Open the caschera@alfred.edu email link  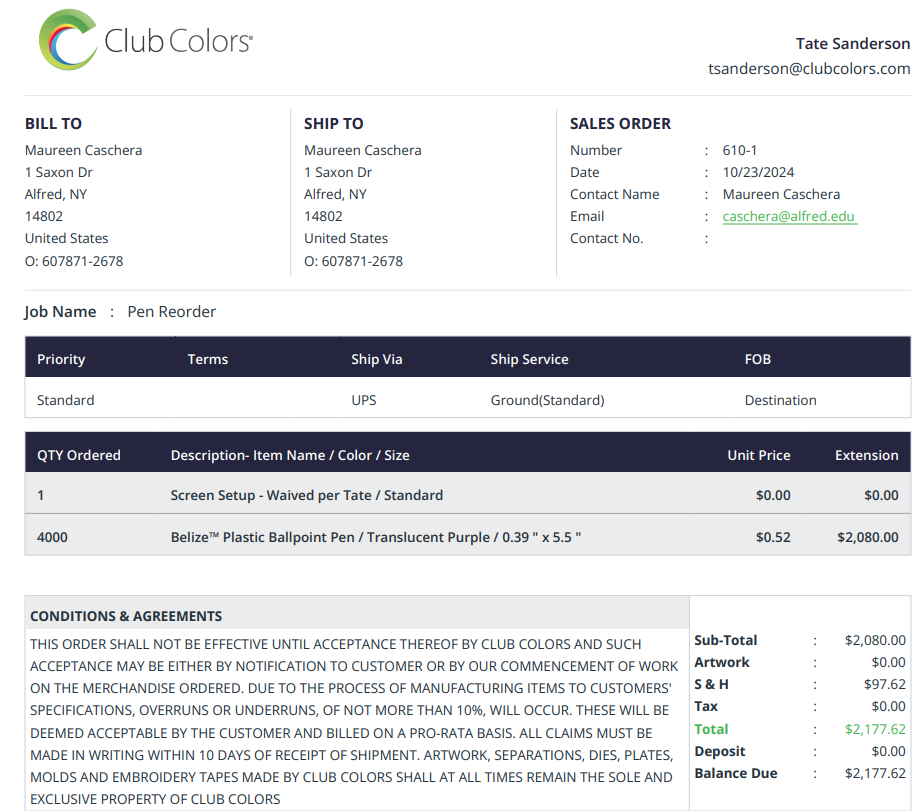pos(789,216)
